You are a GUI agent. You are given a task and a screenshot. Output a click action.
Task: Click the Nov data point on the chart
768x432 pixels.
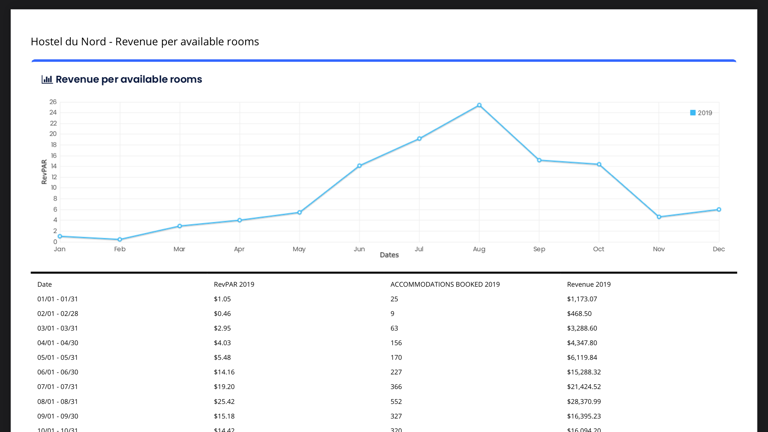pos(659,217)
